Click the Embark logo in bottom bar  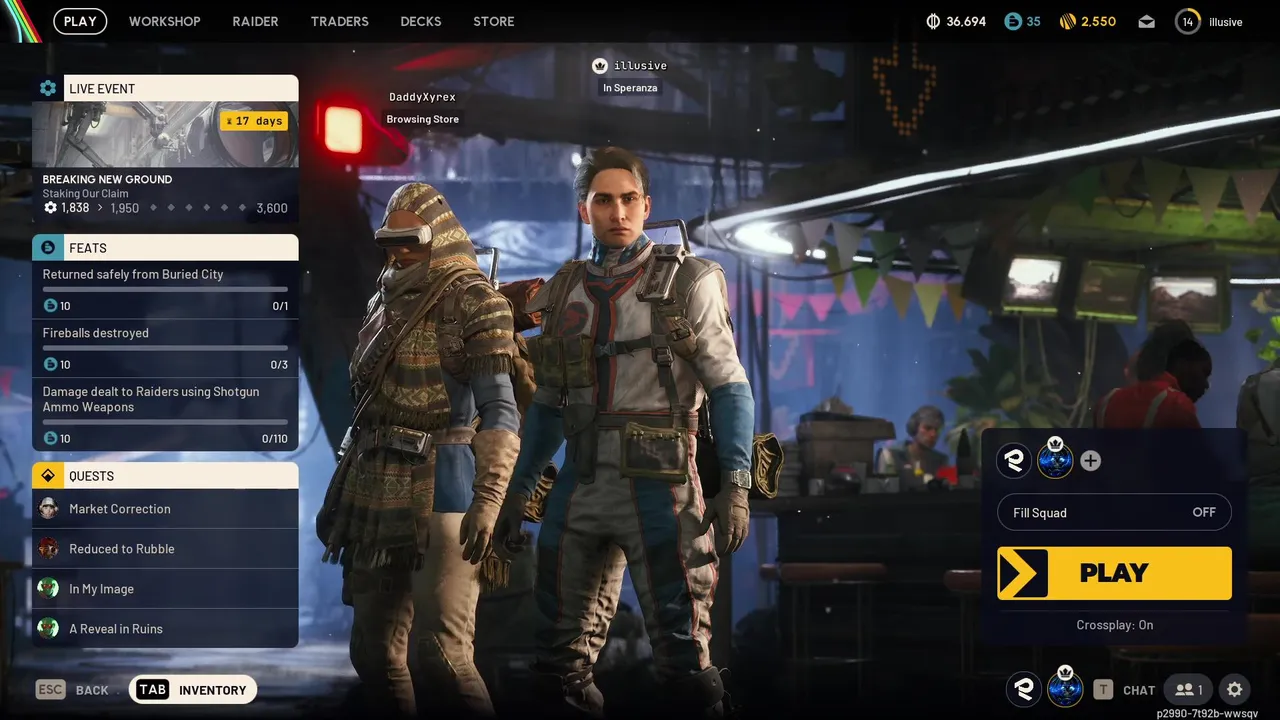[1023, 689]
